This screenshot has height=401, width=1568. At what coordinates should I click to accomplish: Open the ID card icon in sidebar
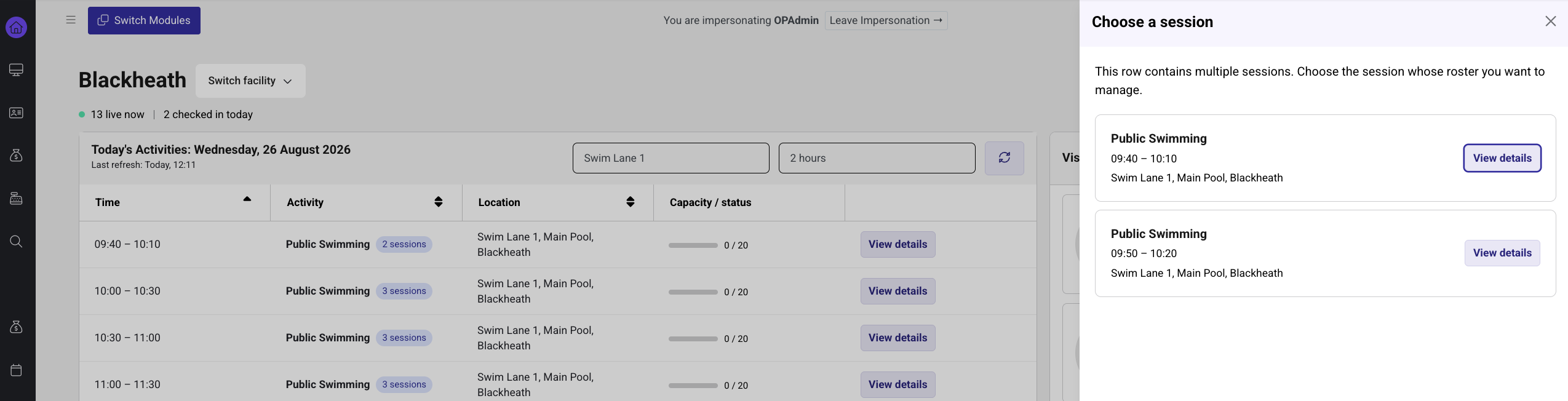17,113
